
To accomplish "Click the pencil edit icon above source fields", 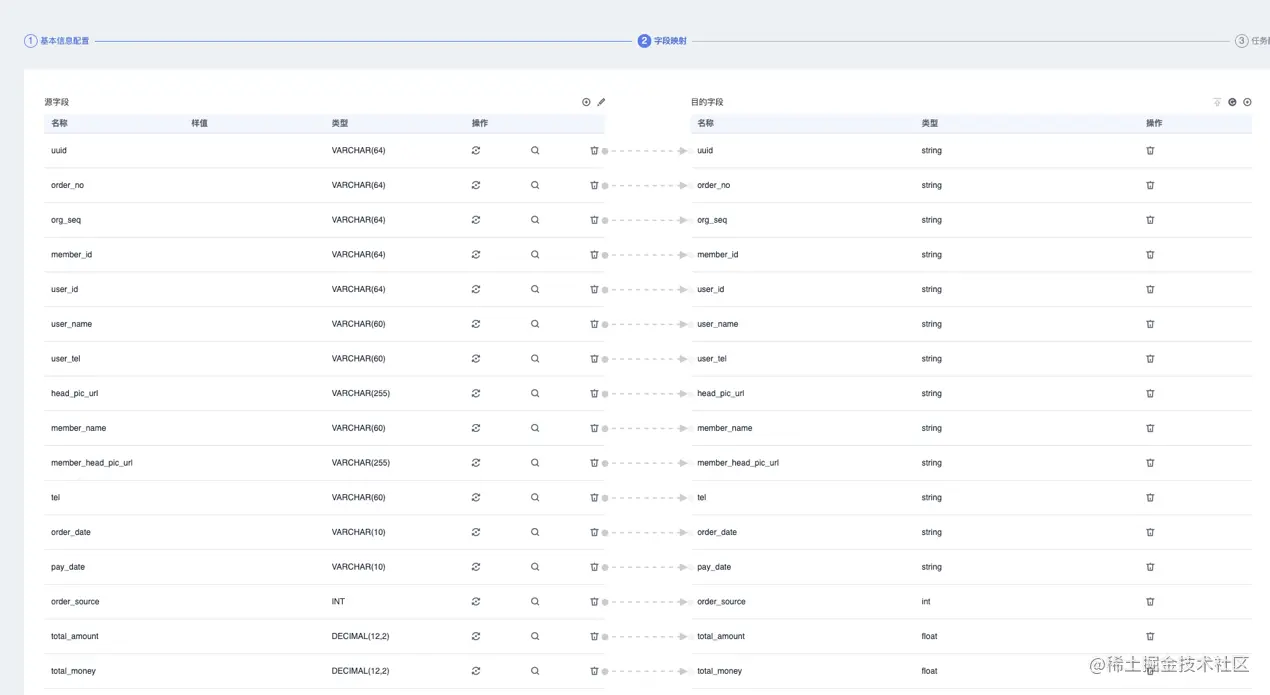I will pyautogui.click(x=601, y=102).
